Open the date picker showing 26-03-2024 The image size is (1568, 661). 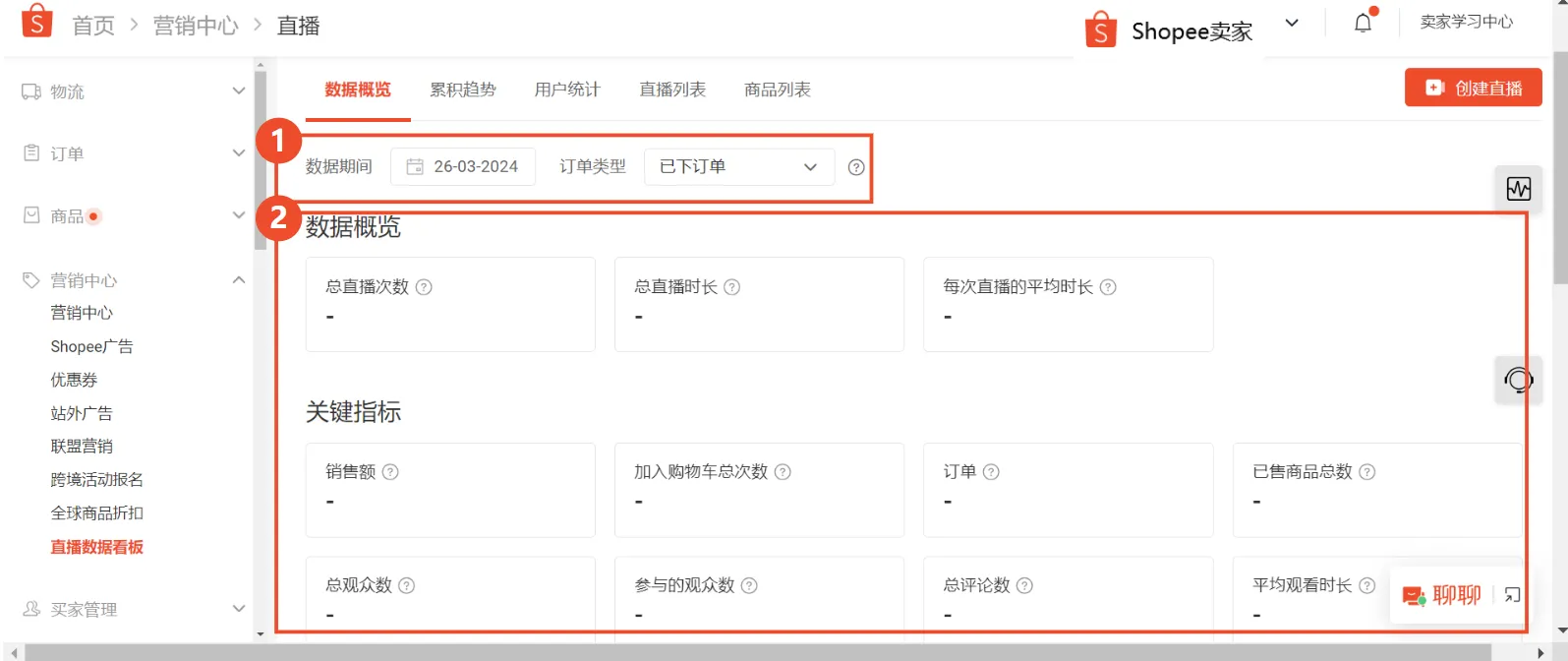click(463, 166)
